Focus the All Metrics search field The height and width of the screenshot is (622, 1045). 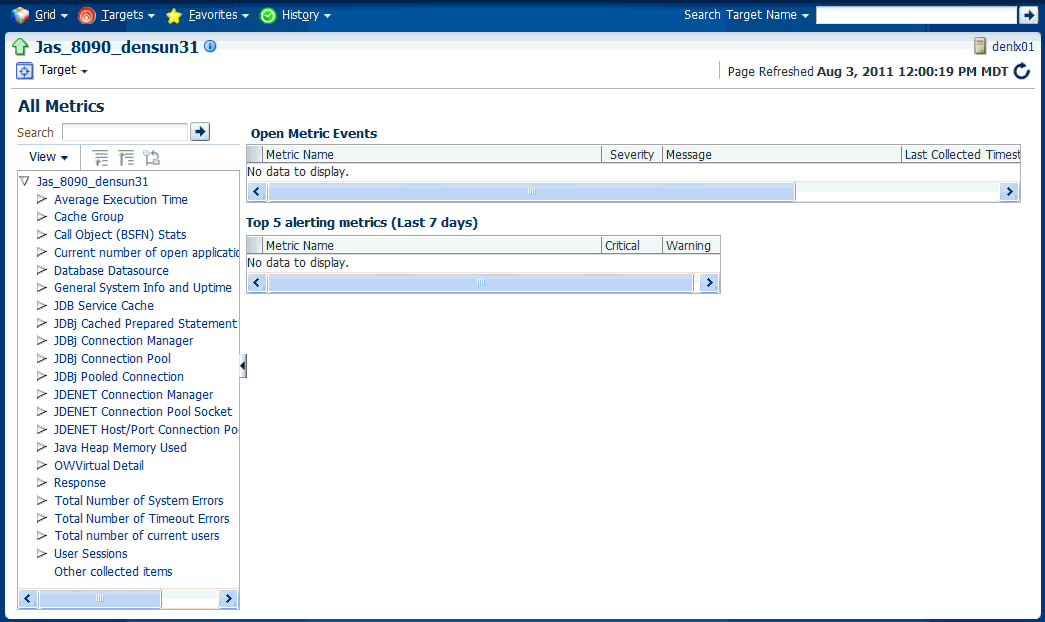(125, 132)
